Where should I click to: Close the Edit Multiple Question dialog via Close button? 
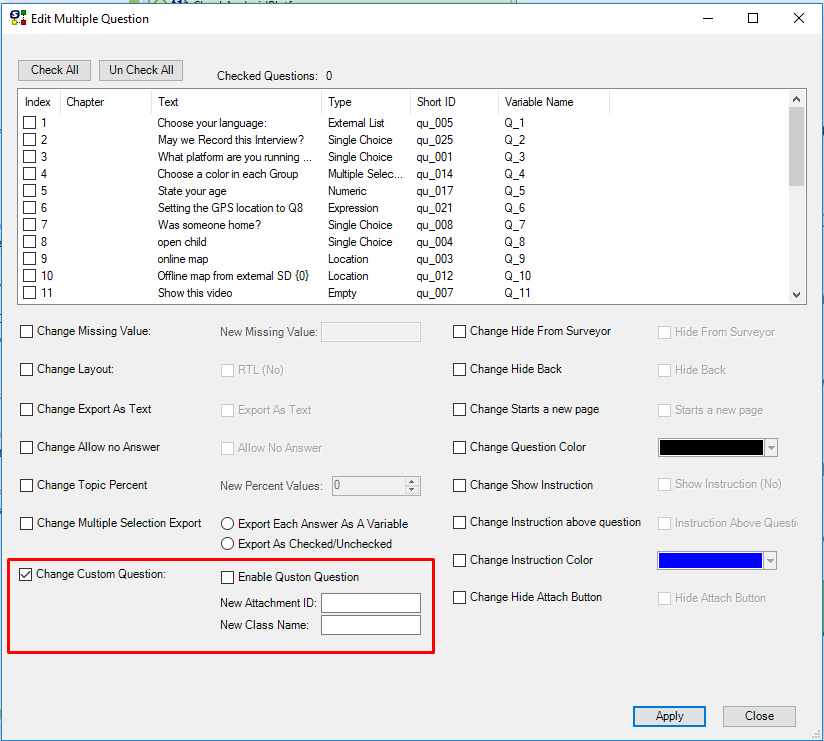pos(759,716)
